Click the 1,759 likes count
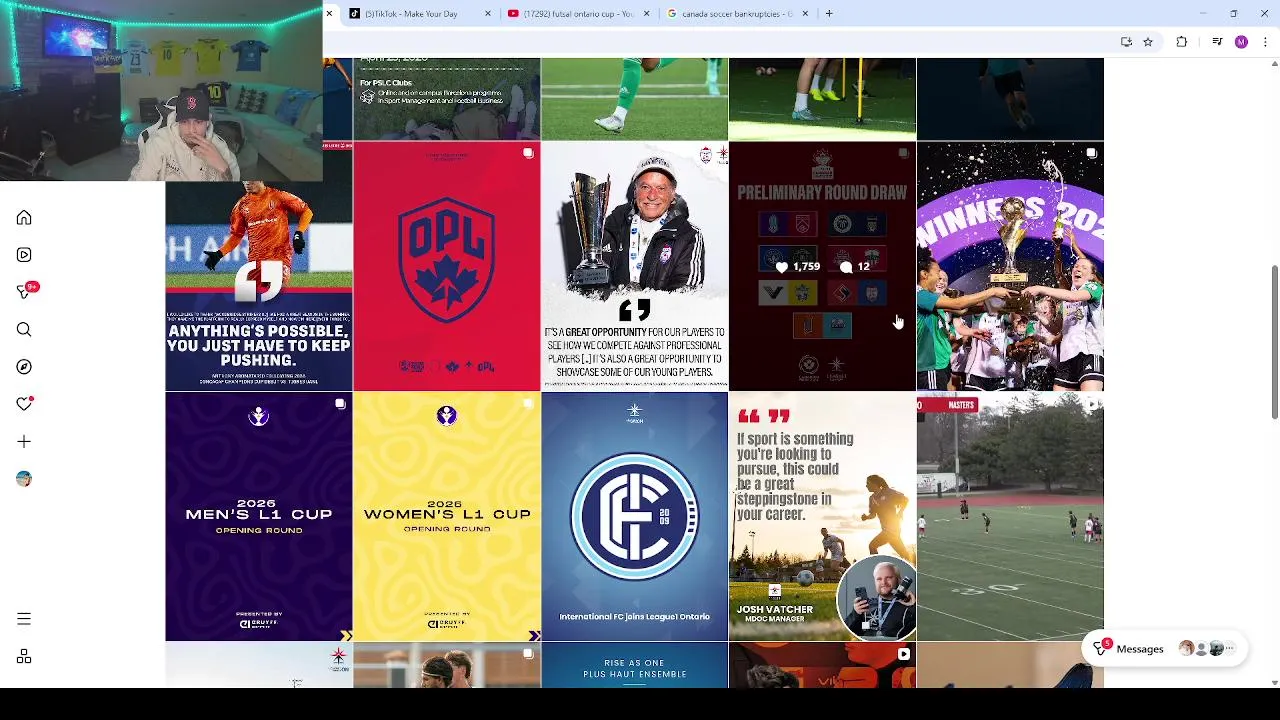This screenshot has width=1280, height=720. [798, 267]
